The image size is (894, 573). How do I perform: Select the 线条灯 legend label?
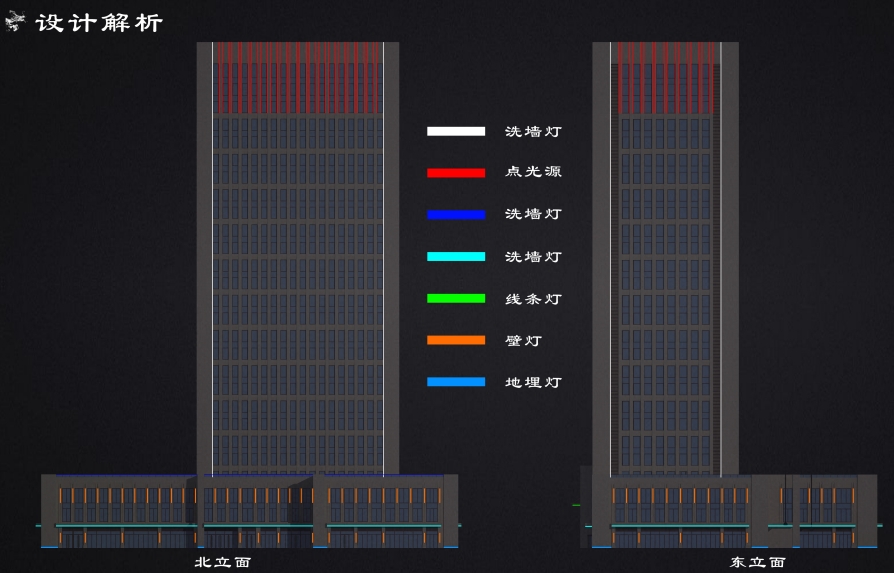pyautogui.click(x=533, y=299)
